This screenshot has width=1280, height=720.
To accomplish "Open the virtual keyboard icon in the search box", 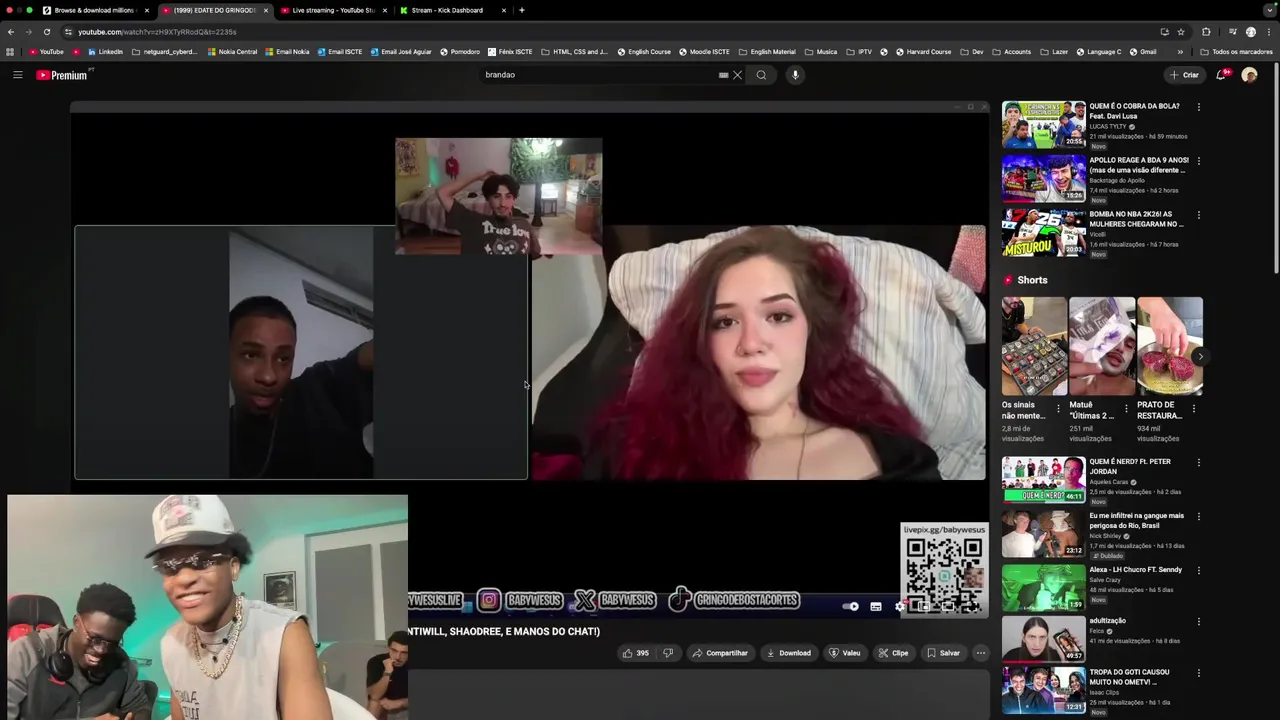I will coord(723,75).
